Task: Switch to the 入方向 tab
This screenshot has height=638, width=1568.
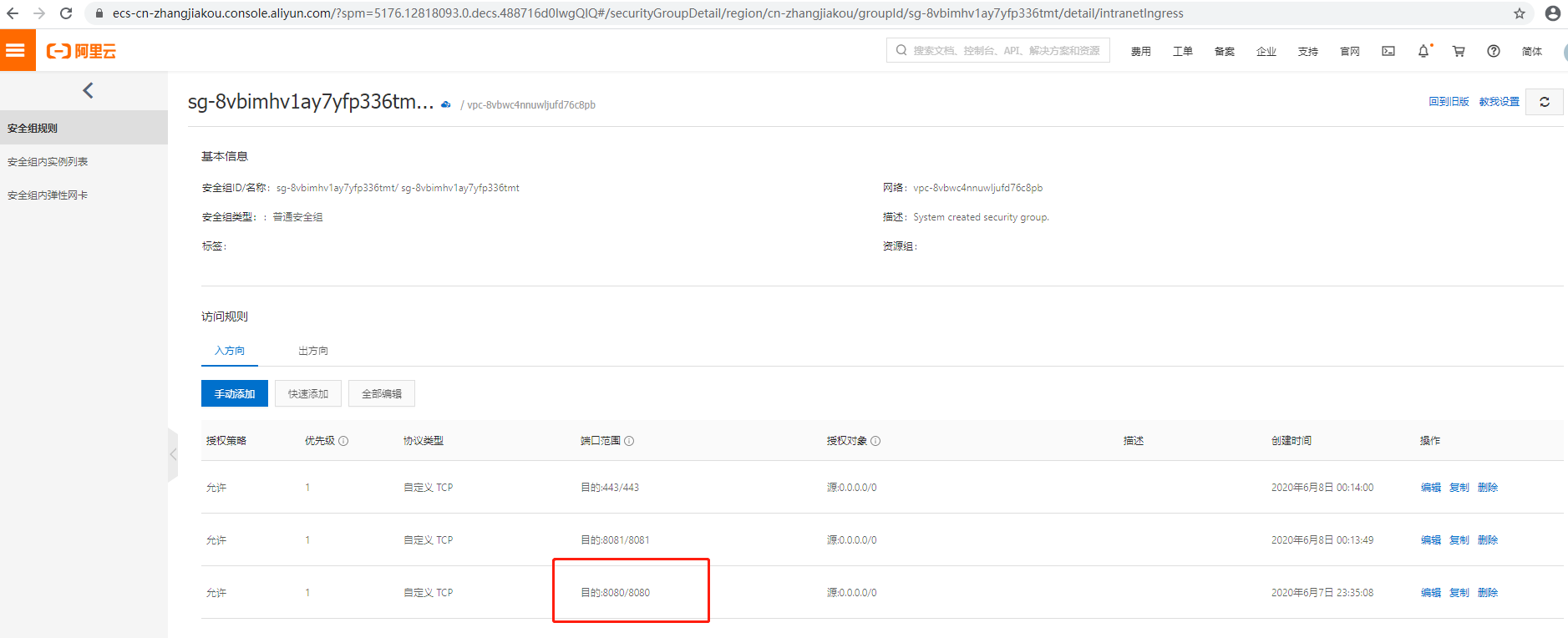Action: [x=230, y=351]
